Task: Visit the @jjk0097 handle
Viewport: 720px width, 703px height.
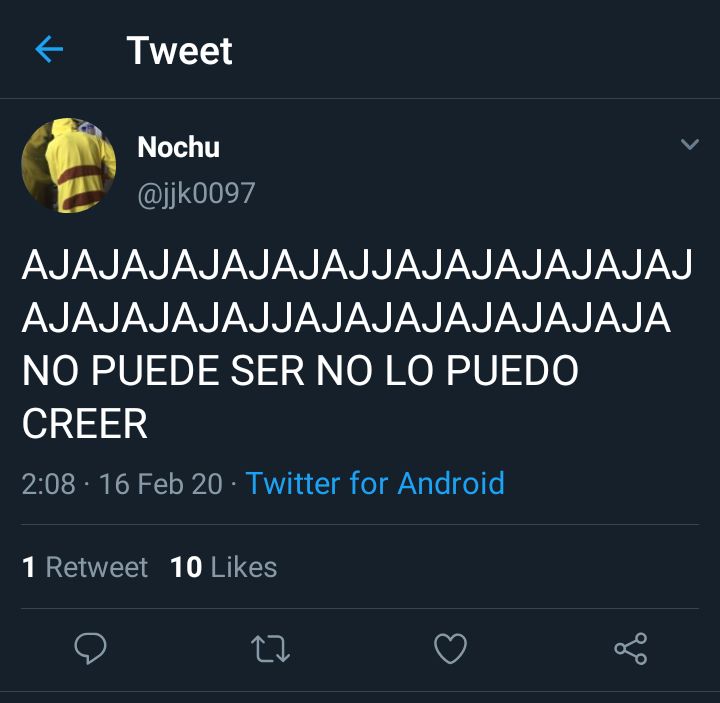Action: tap(196, 193)
